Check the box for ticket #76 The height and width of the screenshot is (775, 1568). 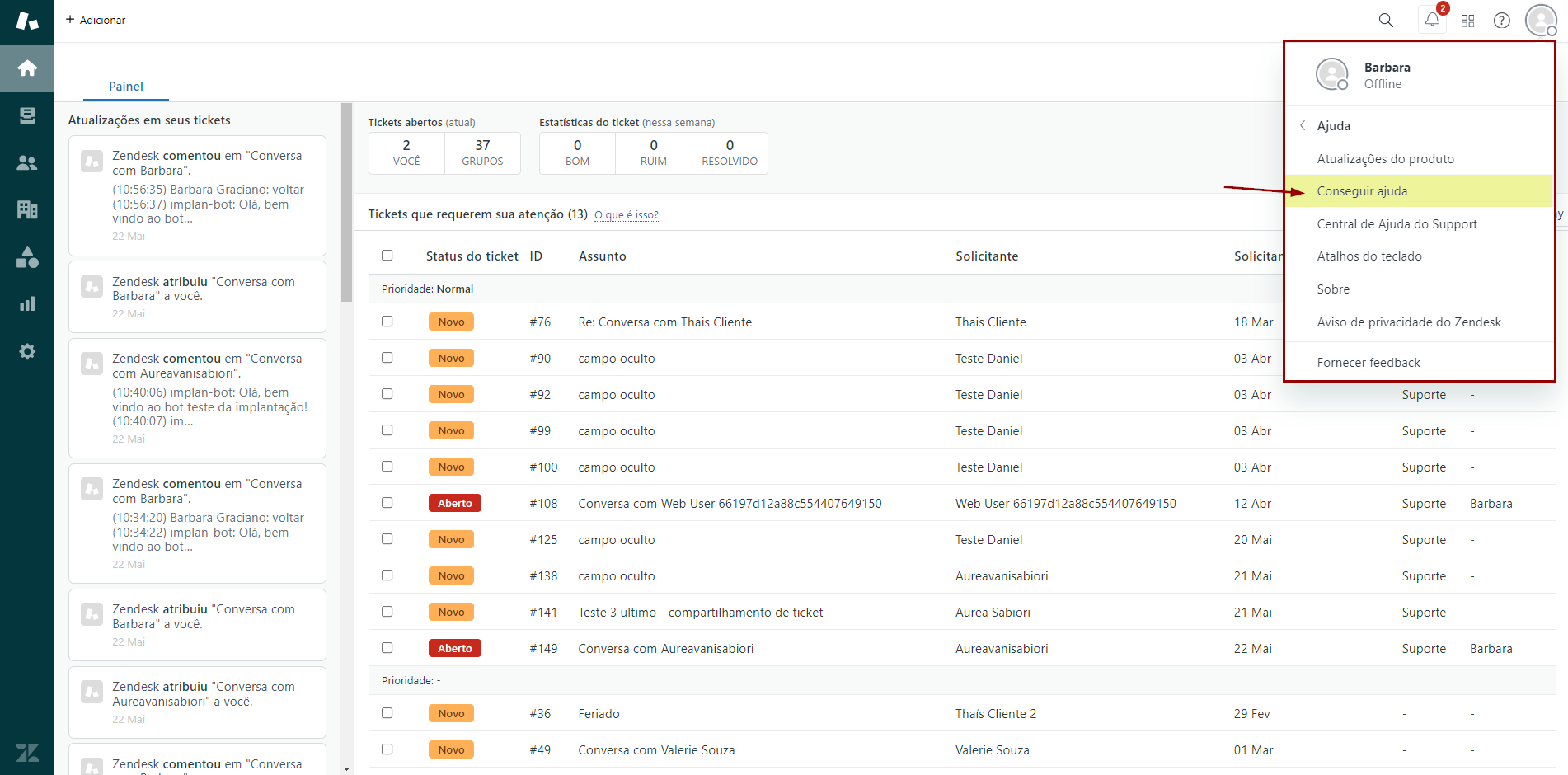click(387, 322)
